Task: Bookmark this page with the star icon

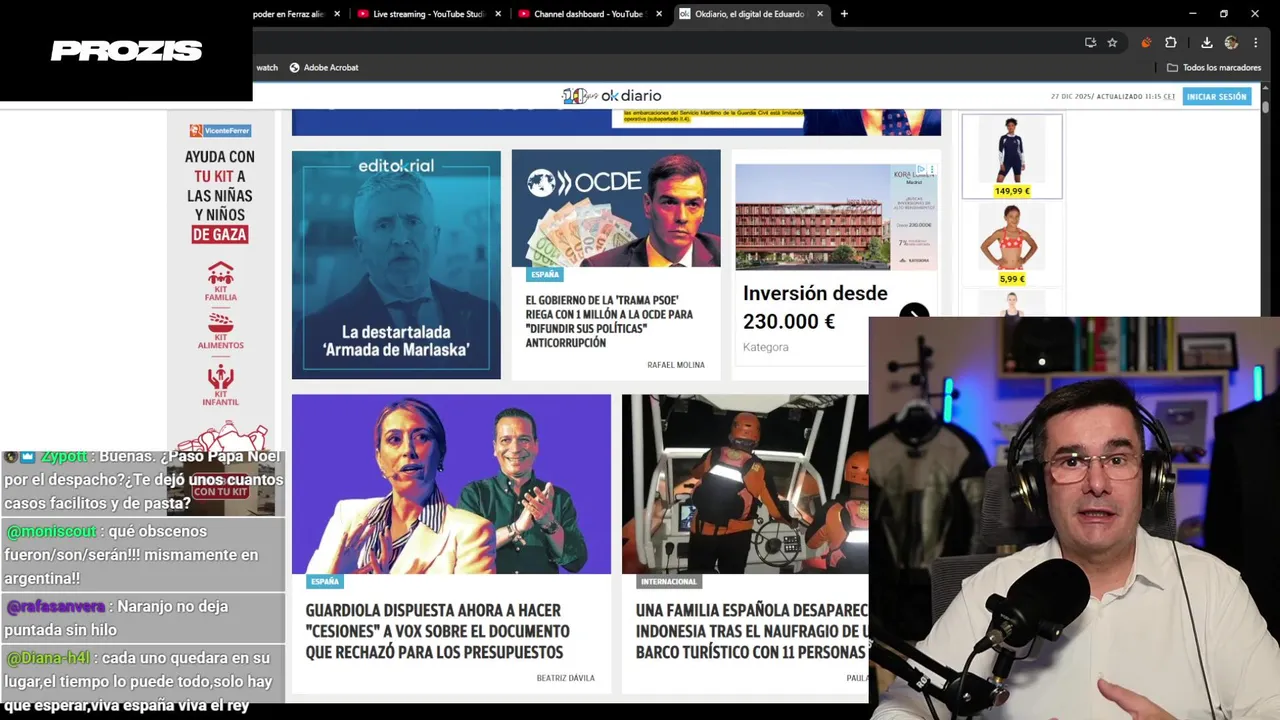Action: pyautogui.click(x=1112, y=42)
